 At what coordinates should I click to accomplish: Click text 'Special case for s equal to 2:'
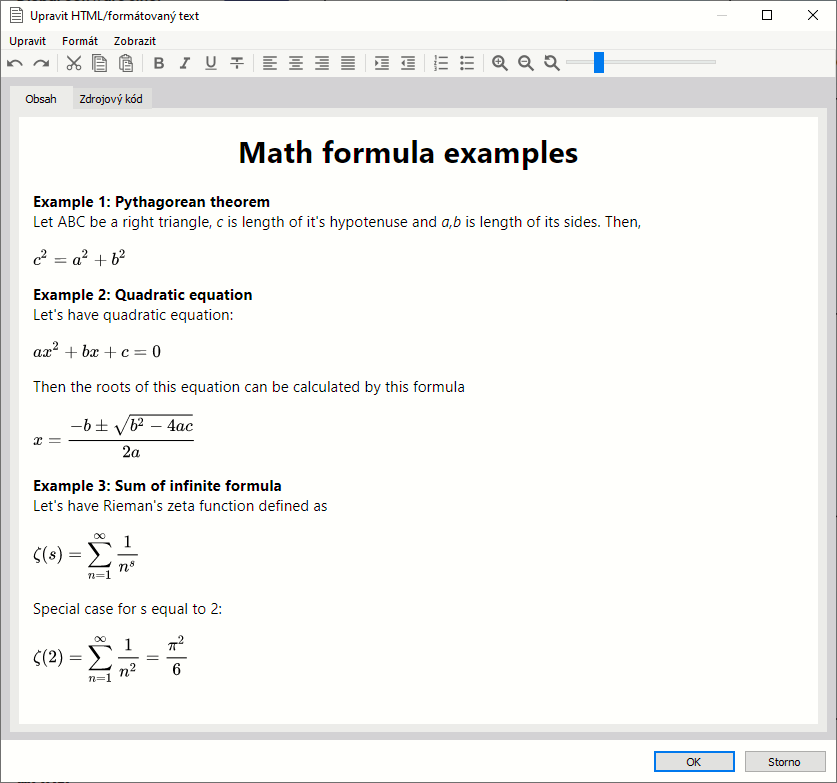[128, 609]
